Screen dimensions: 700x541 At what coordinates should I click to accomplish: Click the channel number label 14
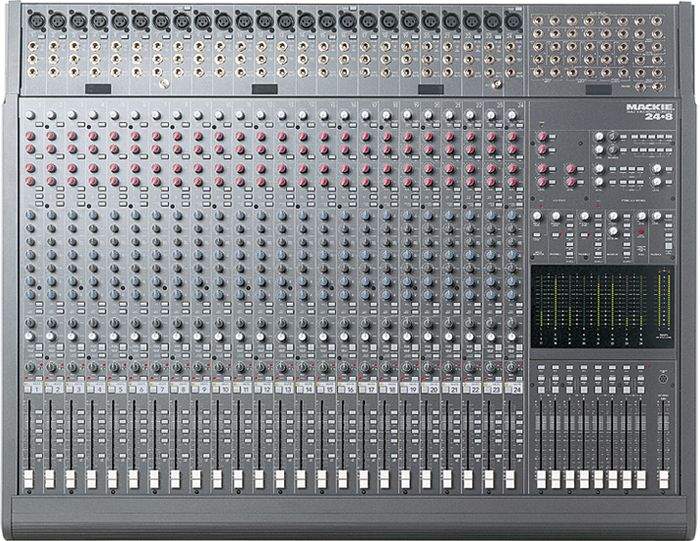click(309, 390)
